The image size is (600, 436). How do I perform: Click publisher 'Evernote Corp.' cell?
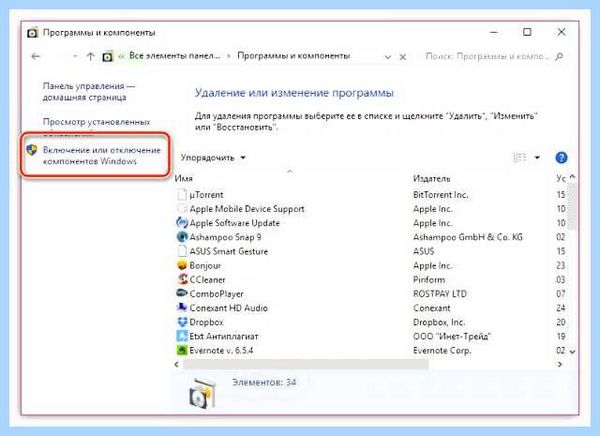click(442, 351)
